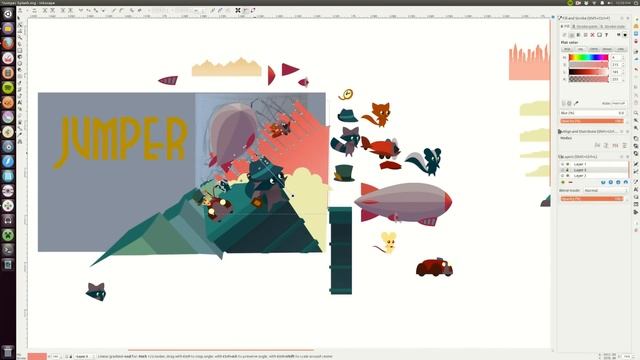Click the RGBA hex value field
This screenshot has height=360, width=640.
pos(619,103)
